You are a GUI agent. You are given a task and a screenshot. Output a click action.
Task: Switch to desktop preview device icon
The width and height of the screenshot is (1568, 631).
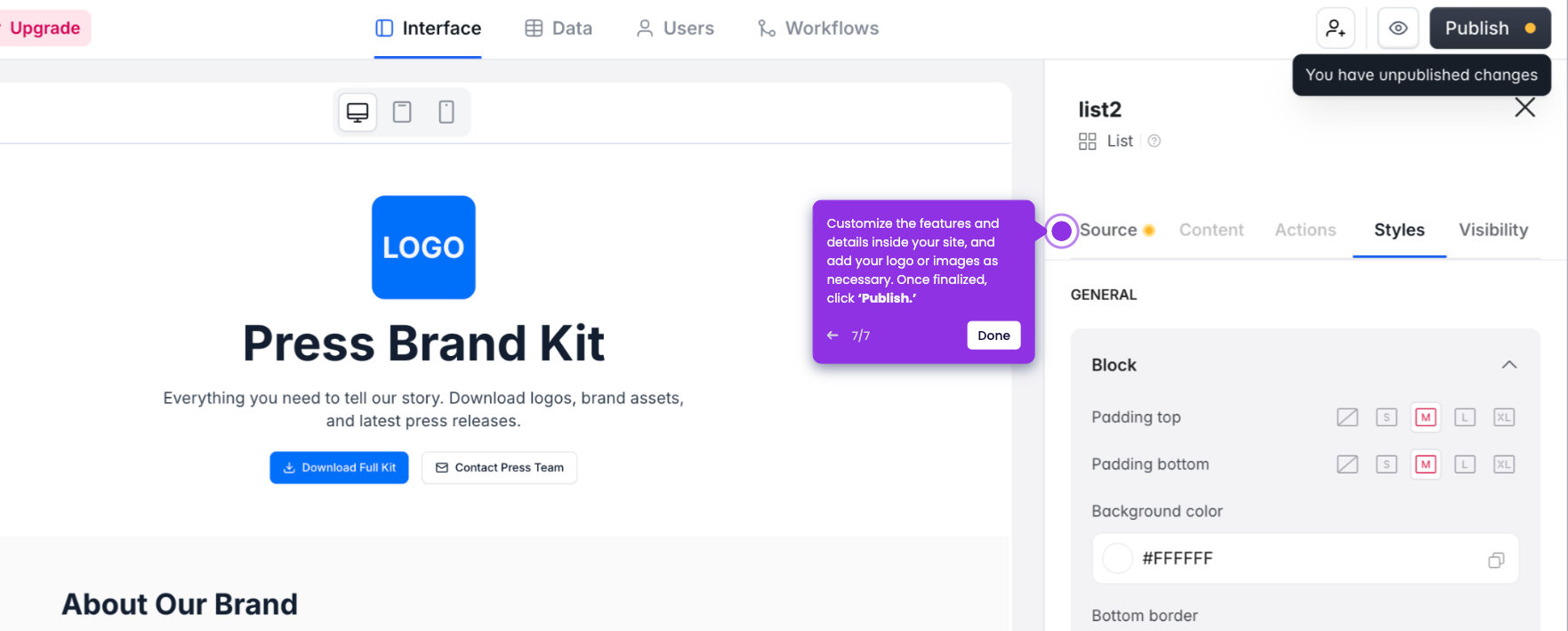click(x=358, y=112)
